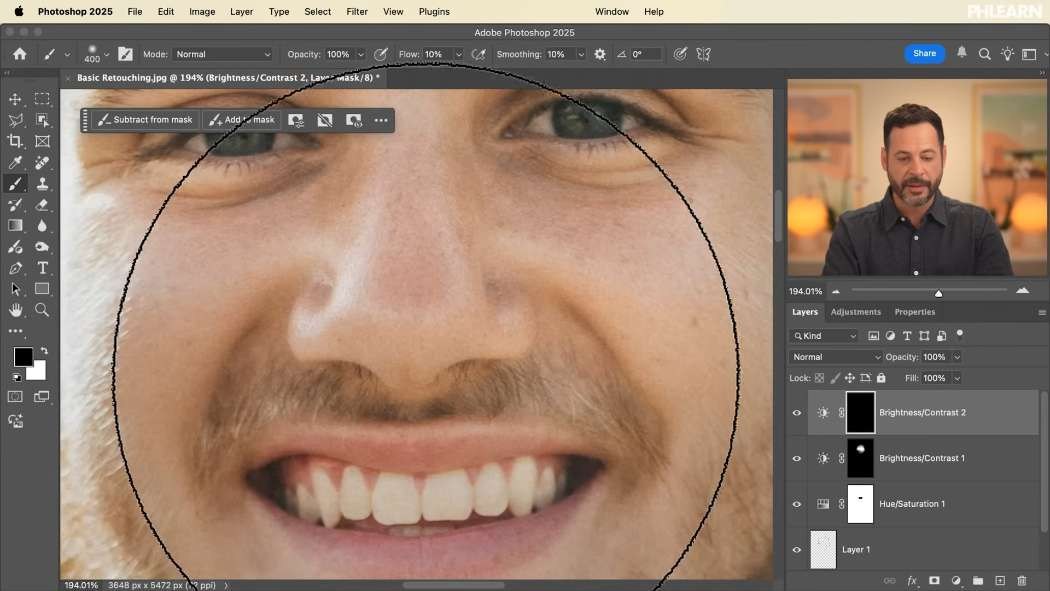This screenshot has width=1050, height=591.
Task: Select the Brush tool in toolbar
Action: [15, 183]
